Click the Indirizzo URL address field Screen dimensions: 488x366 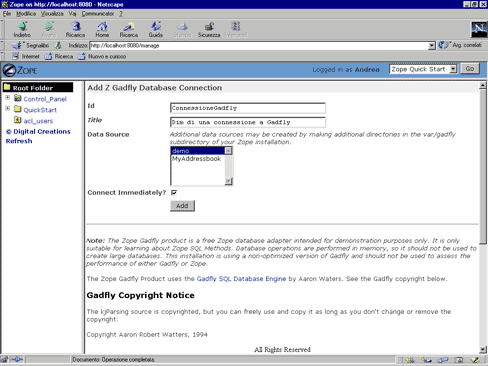click(259, 45)
